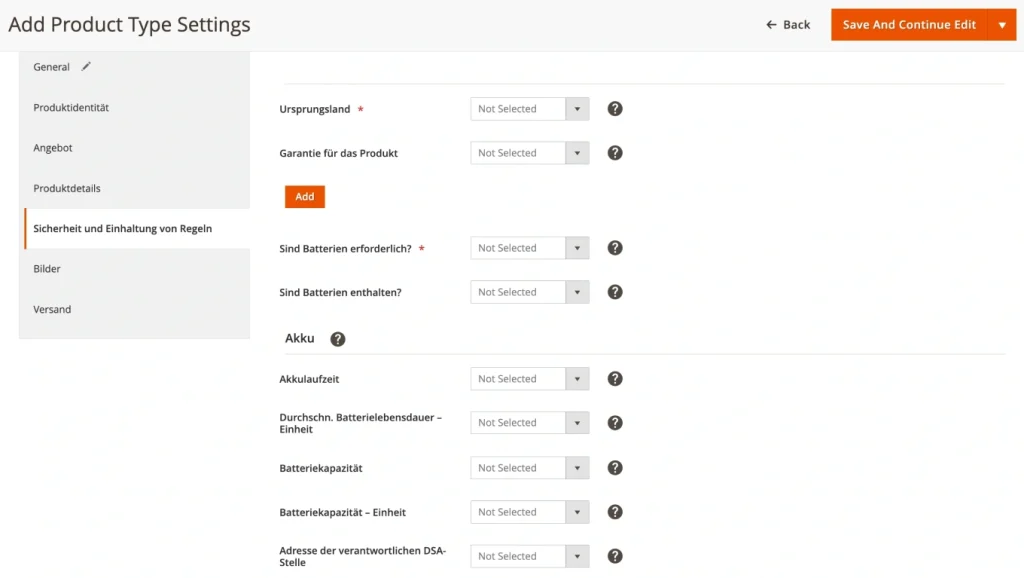Show help tooltip for Akkulaufzeit
Image resolution: width=1024 pixels, height=578 pixels.
click(x=614, y=378)
